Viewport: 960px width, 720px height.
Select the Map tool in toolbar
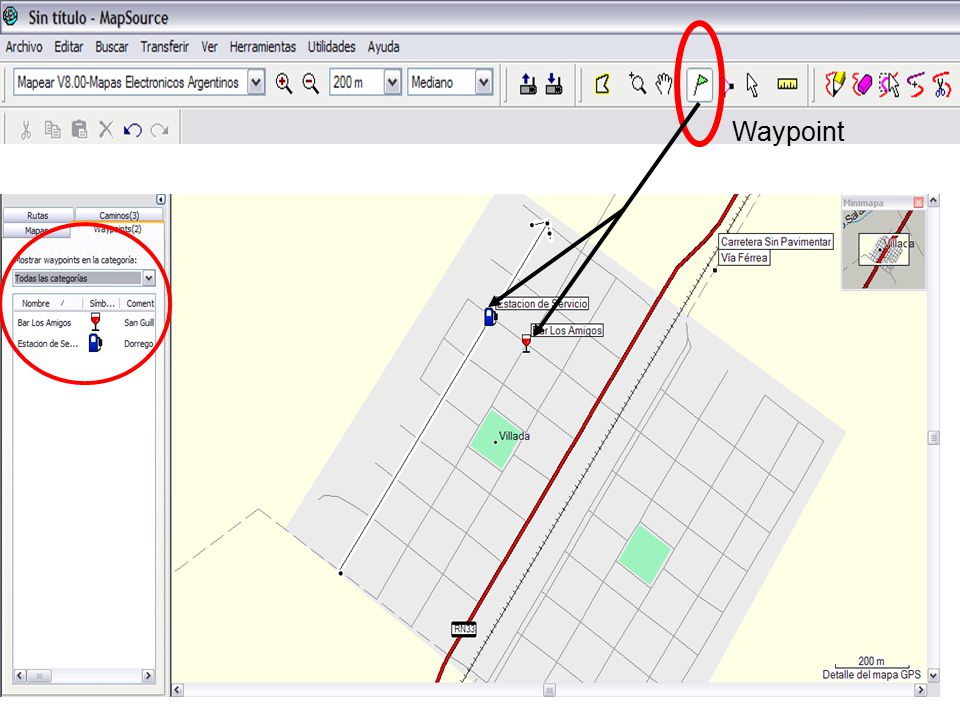pos(602,84)
